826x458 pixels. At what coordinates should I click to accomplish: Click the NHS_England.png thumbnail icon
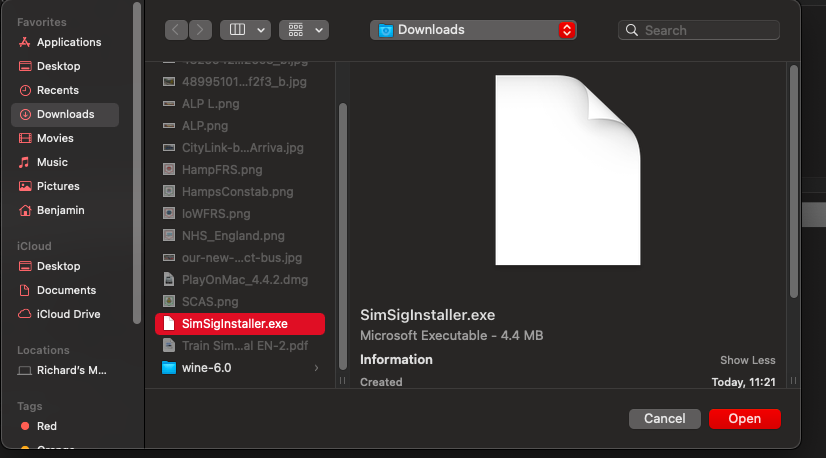pyautogui.click(x=169, y=236)
